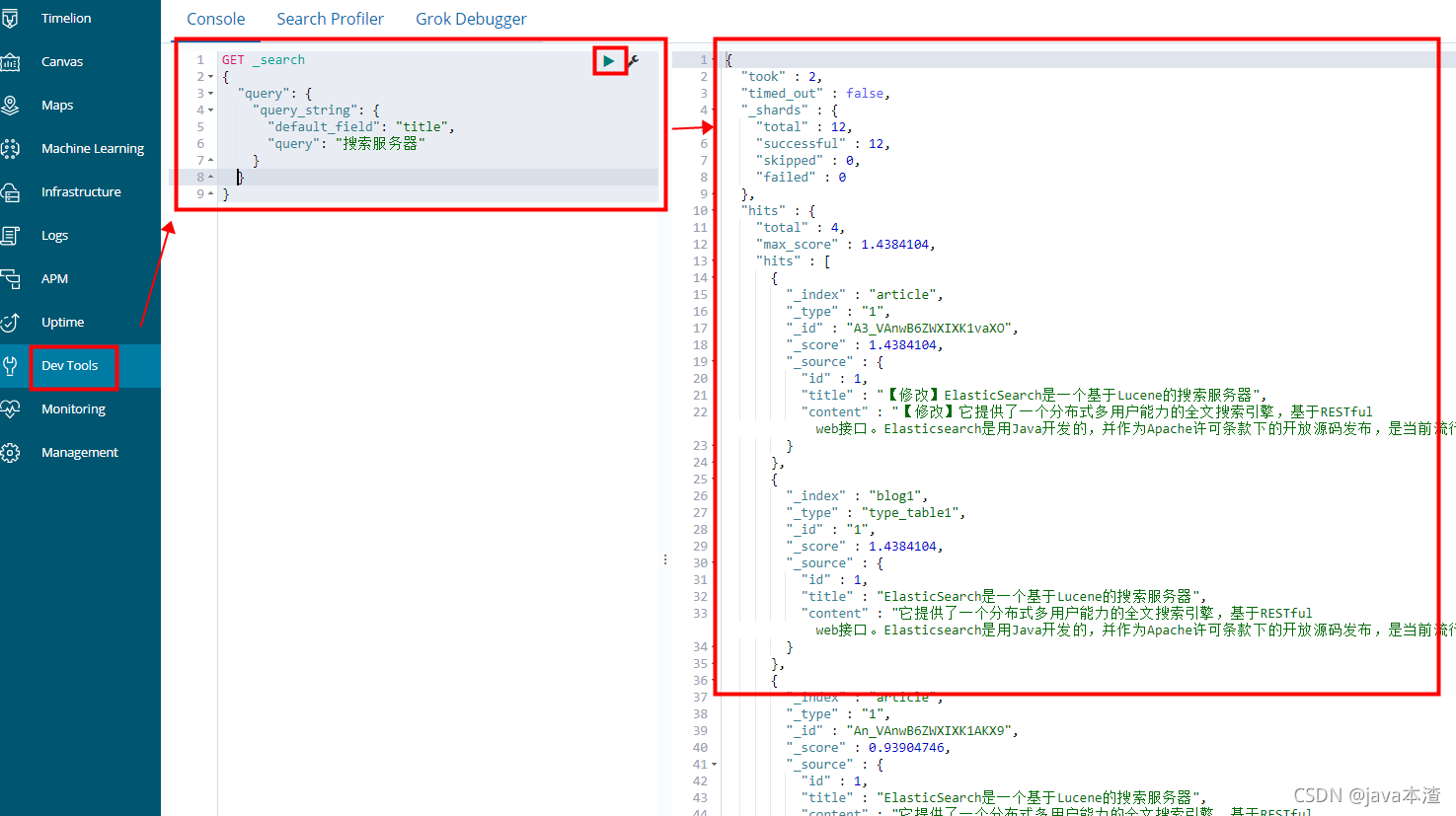
Task: Fold the "query_string" block at line 4
Action: pyautogui.click(x=211, y=111)
